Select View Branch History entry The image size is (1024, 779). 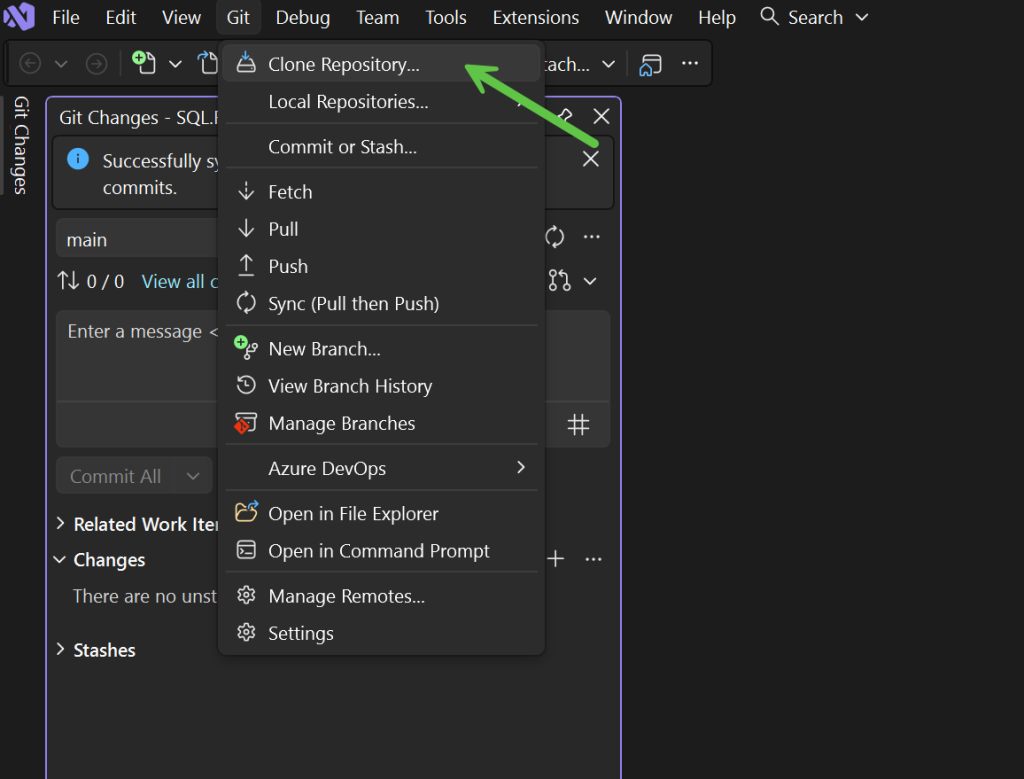pos(381,386)
